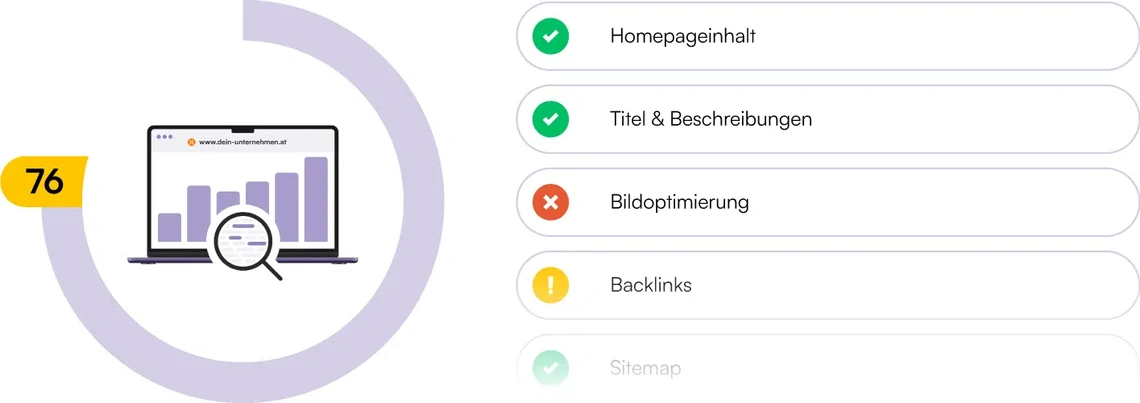This screenshot has height=403, width=1140.
Task: Click the red X icon for Bildoptimierung
Action: (x=550, y=203)
